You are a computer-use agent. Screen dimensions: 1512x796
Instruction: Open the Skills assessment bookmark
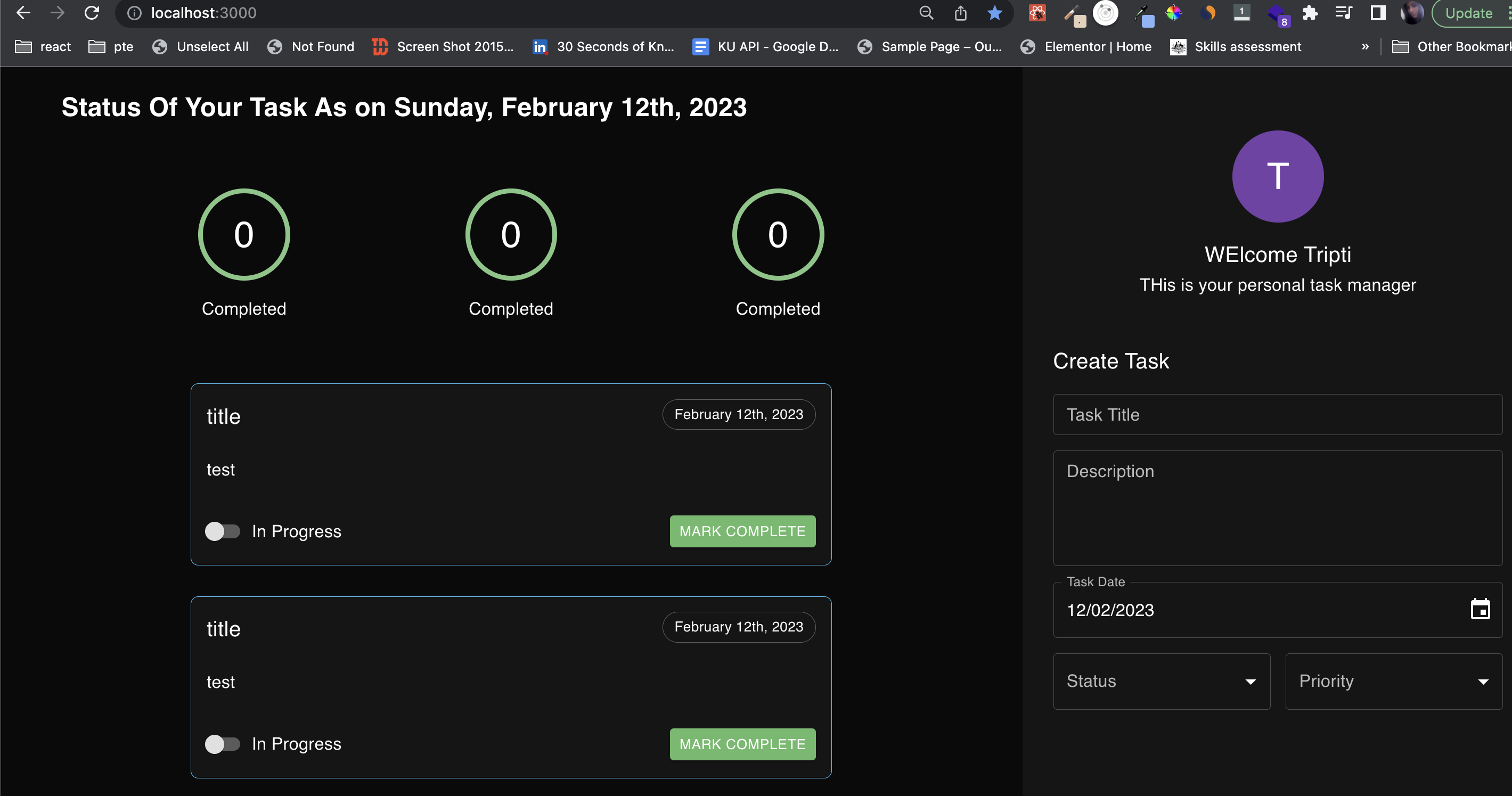[1236, 47]
